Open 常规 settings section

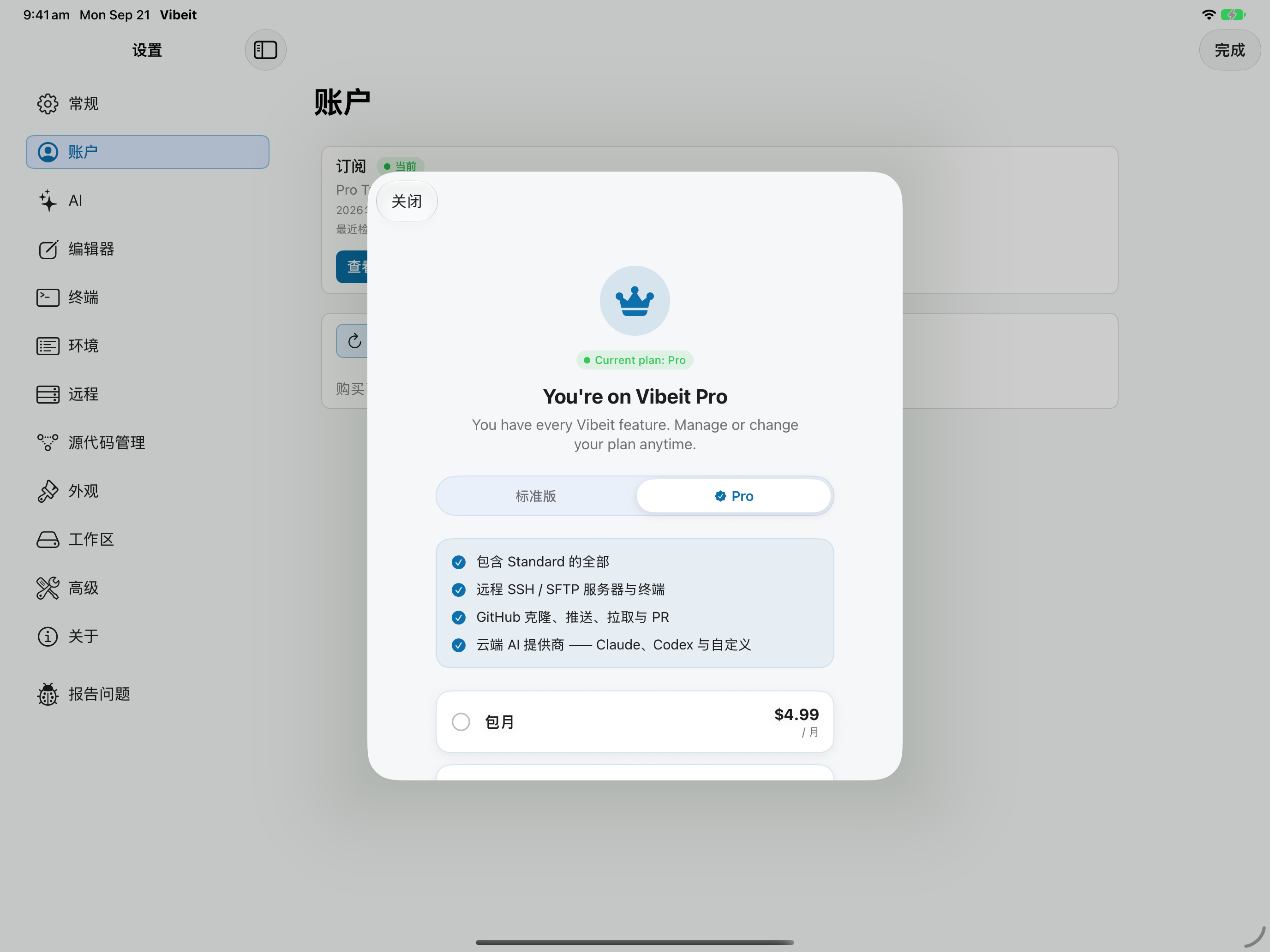(x=148, y=104)
